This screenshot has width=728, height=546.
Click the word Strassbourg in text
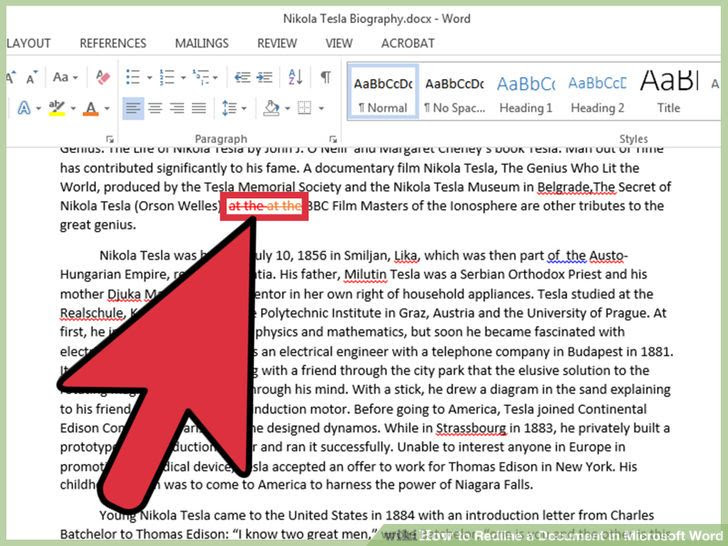pyautogui.click(x=471, y=428)
